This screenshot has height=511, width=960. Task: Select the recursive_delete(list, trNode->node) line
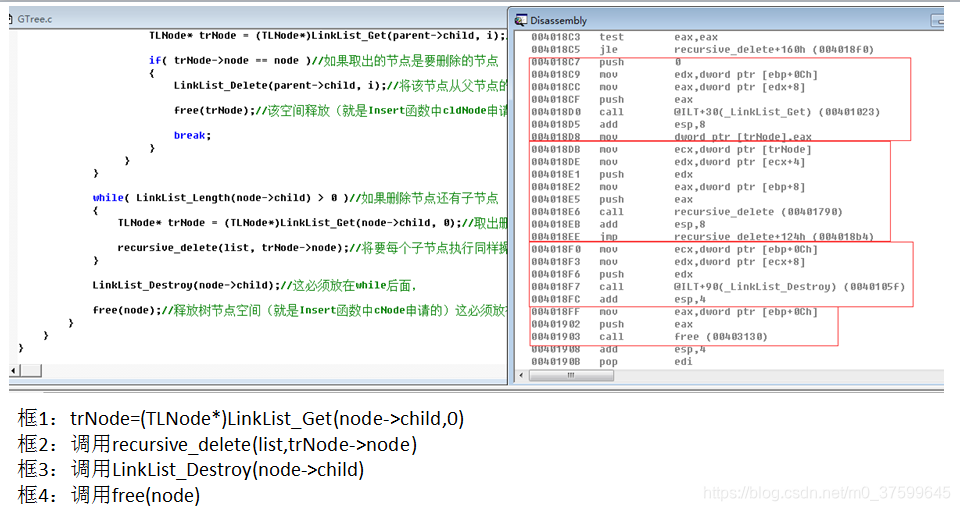coord(312,248)
